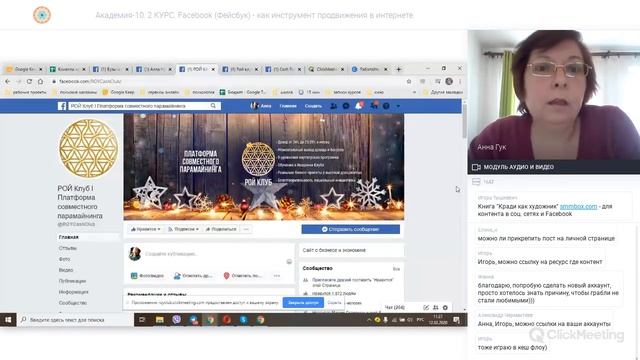This screenshot has width=640, height=360.
Task: Click the Главная link in Facebook header
Action: click(288, 106)
